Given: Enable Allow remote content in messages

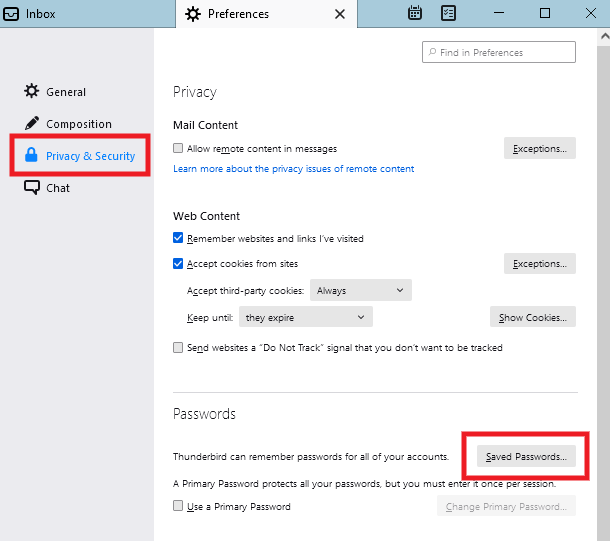Looking at the screenshot, I should coord(178,148).
